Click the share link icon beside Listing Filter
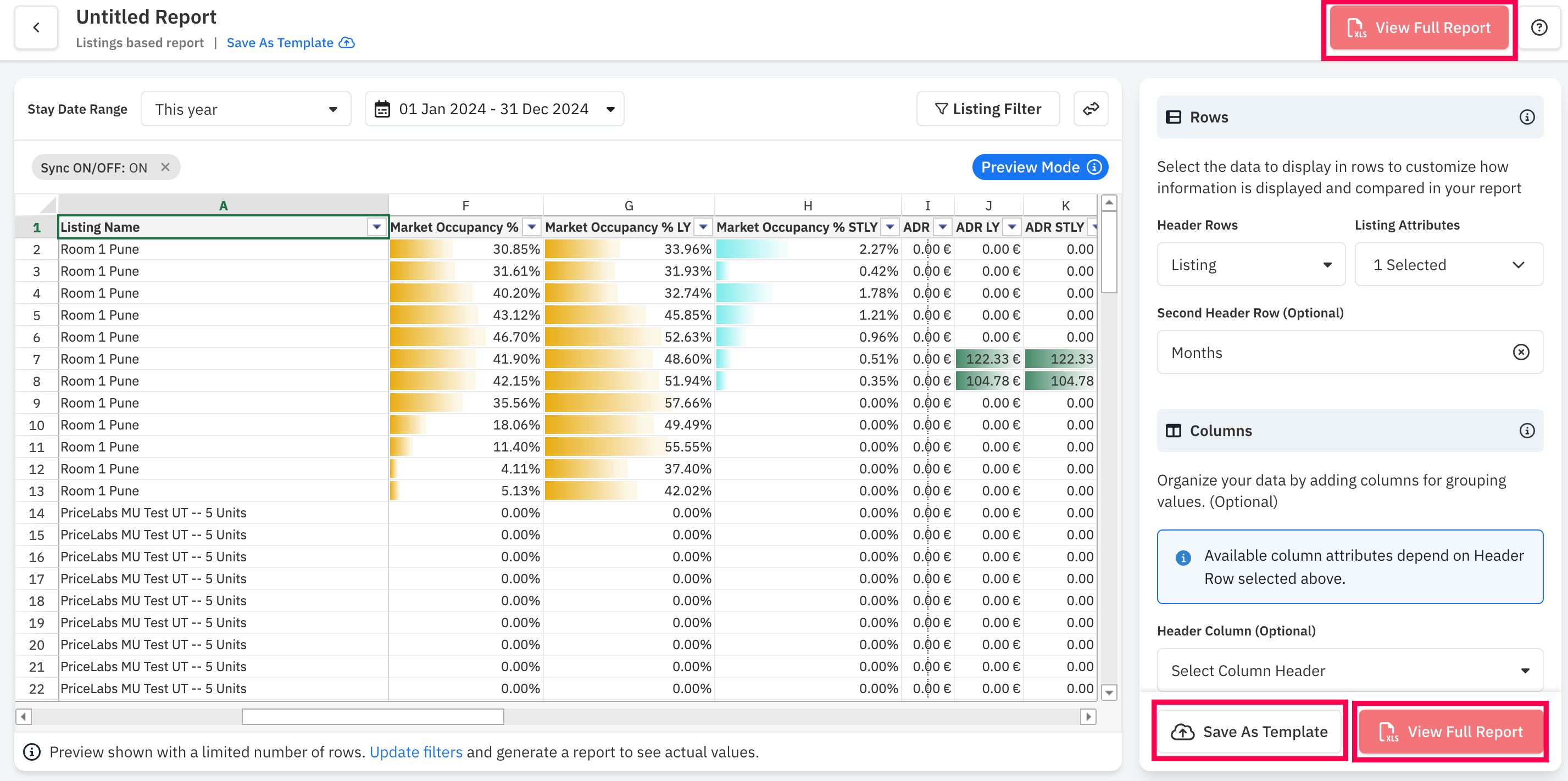 pos(1091,109)
